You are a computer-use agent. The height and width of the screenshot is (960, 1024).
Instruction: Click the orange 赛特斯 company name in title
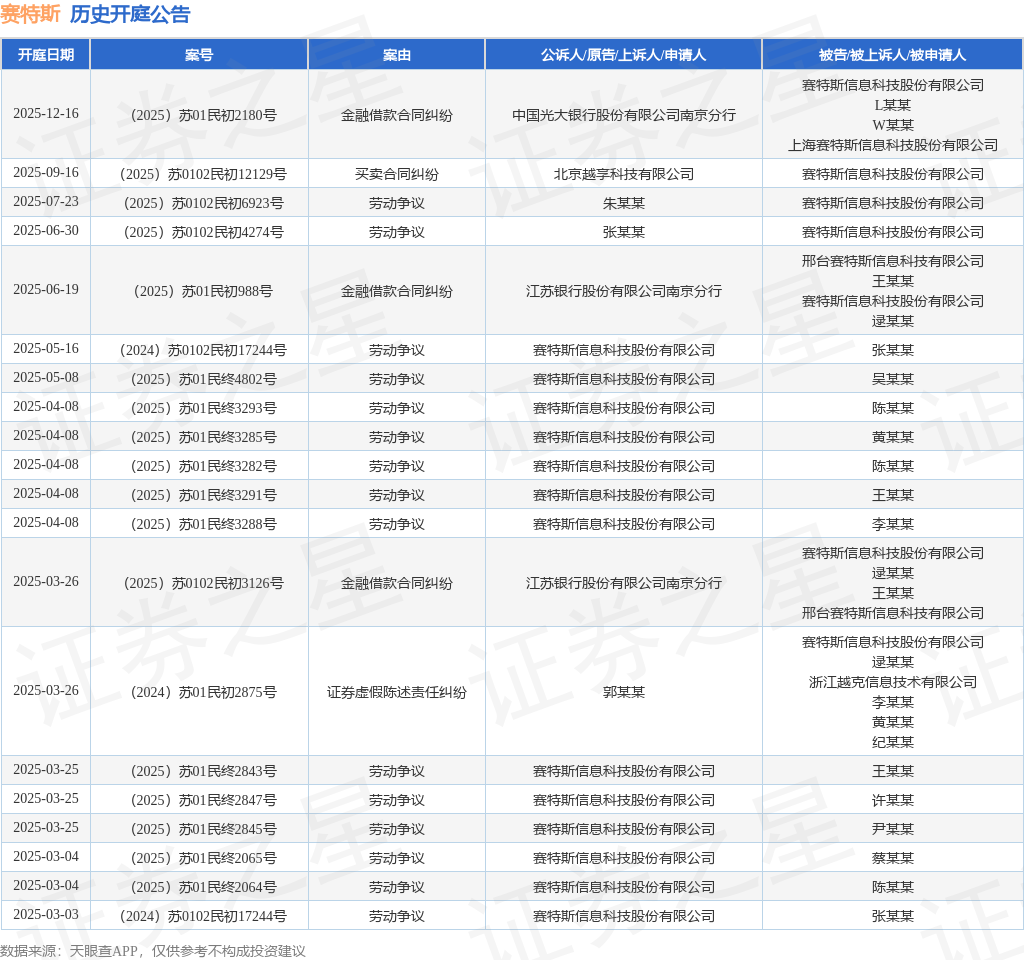click(31, 14)
